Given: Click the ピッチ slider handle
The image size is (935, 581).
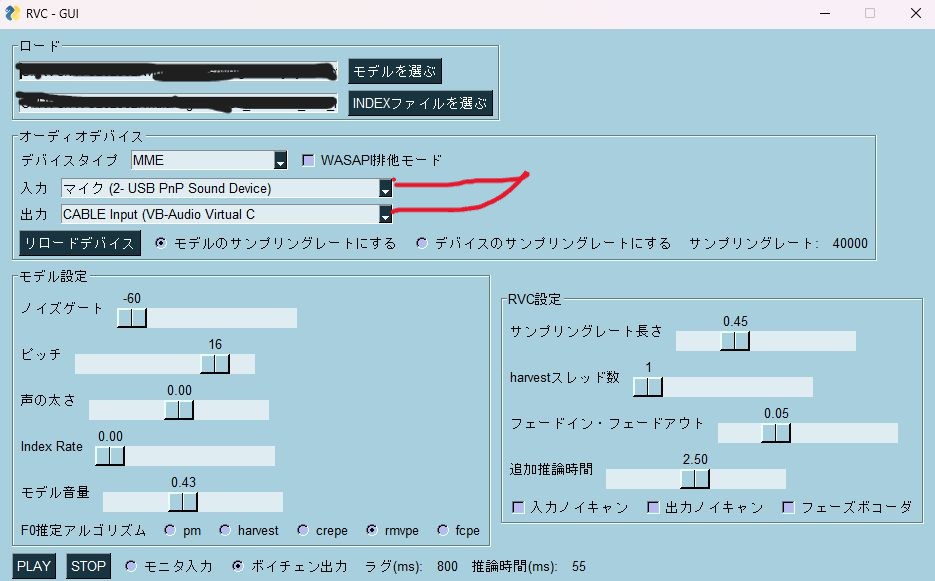Looking at the screenshot, I should point(215,364).
